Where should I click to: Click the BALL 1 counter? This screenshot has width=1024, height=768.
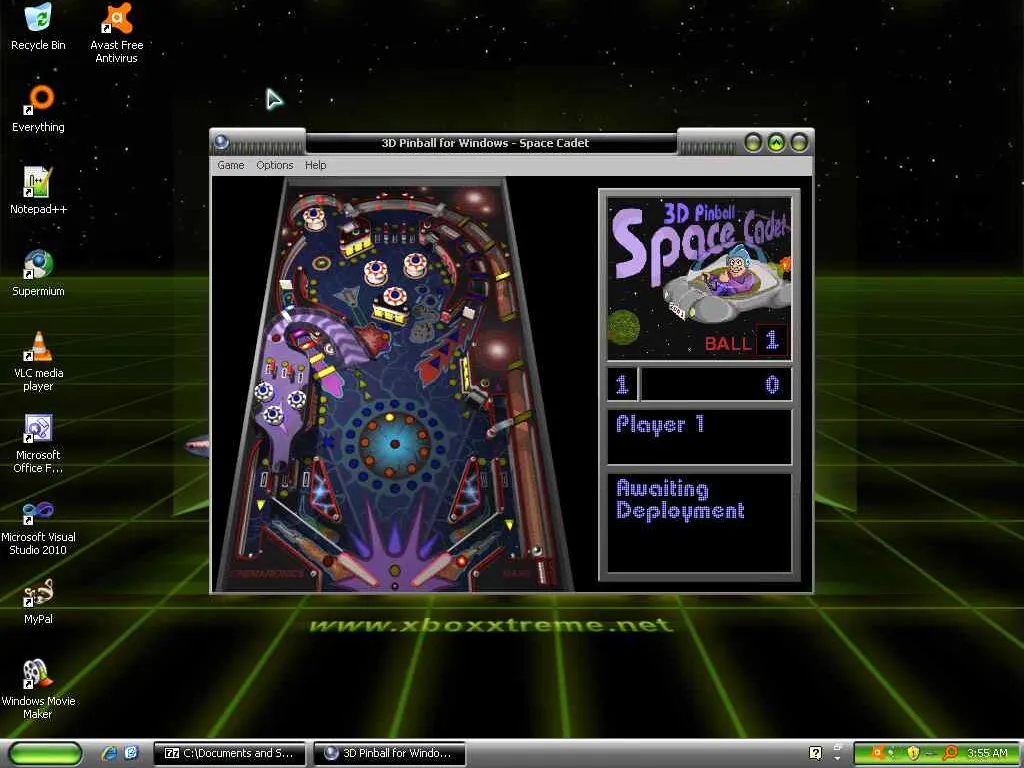(x=746, y=341)
